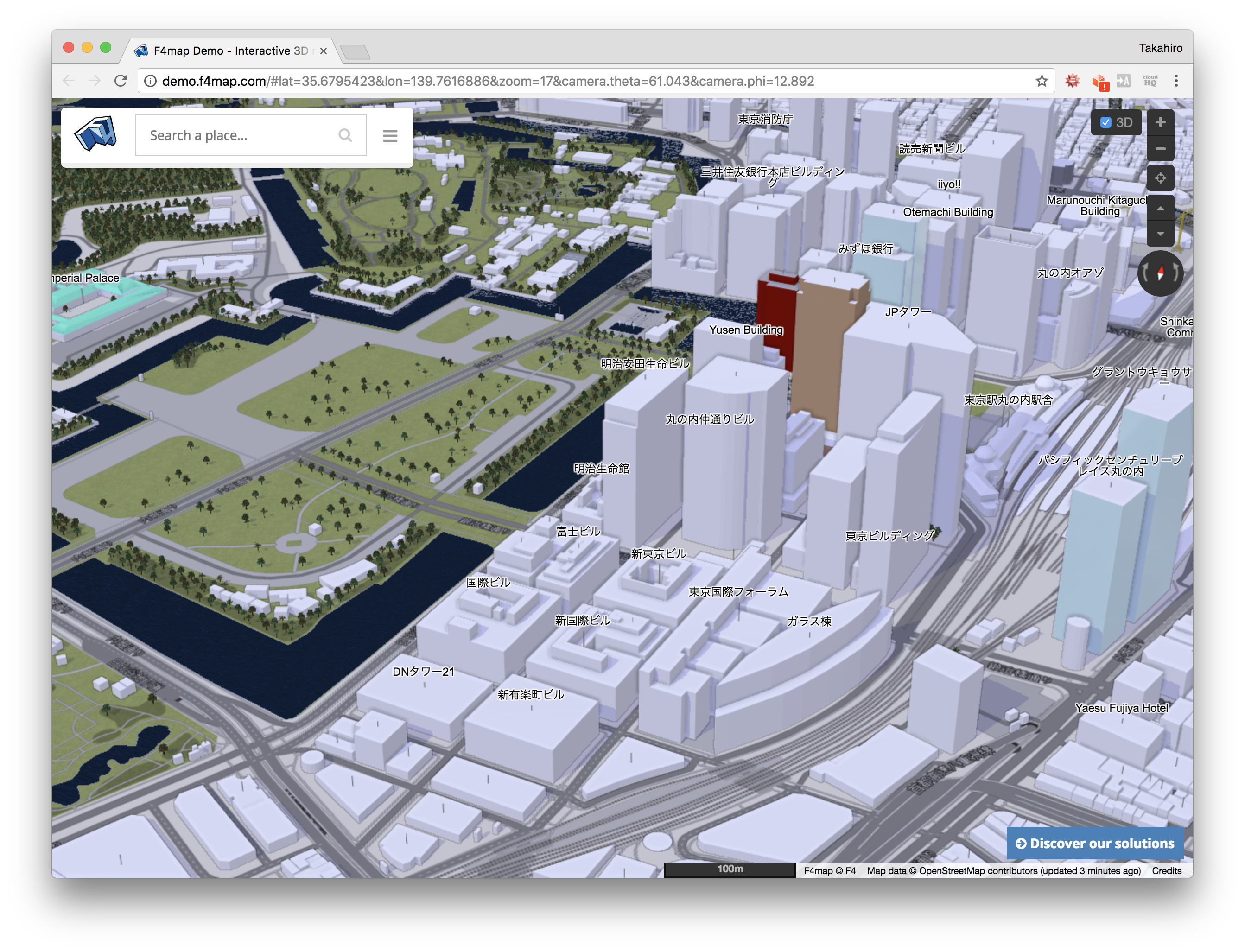1245x952 pixels.
Task: Click the Yaesu Fujiya Hotel label
Action: point(1121,708)
